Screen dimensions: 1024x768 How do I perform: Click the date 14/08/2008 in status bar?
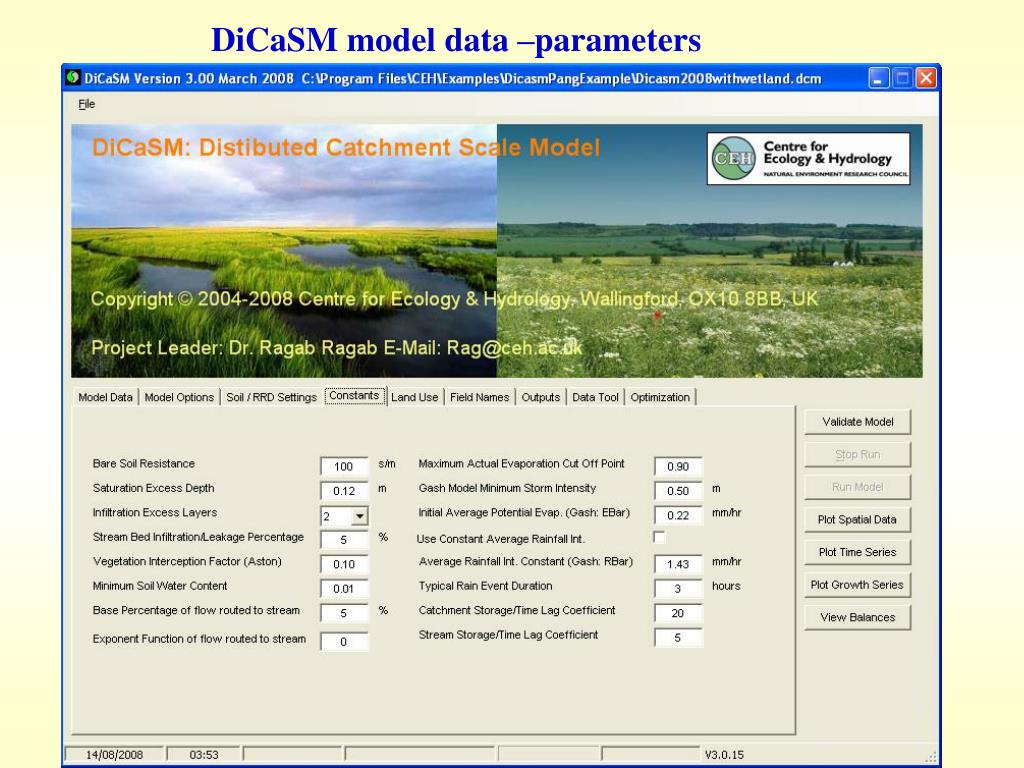pyautogui.click(x=114, y=754)
